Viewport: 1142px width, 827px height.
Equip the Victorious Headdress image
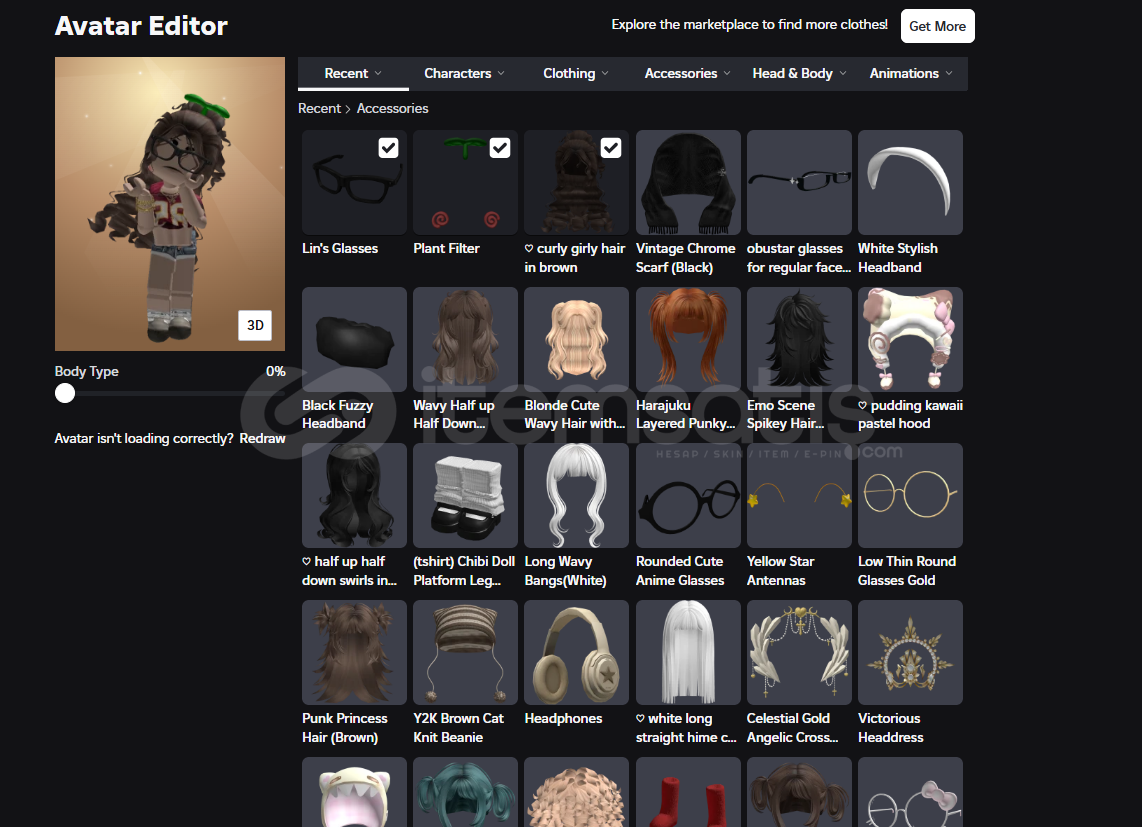pyautogui.click(x=910, y=652)
